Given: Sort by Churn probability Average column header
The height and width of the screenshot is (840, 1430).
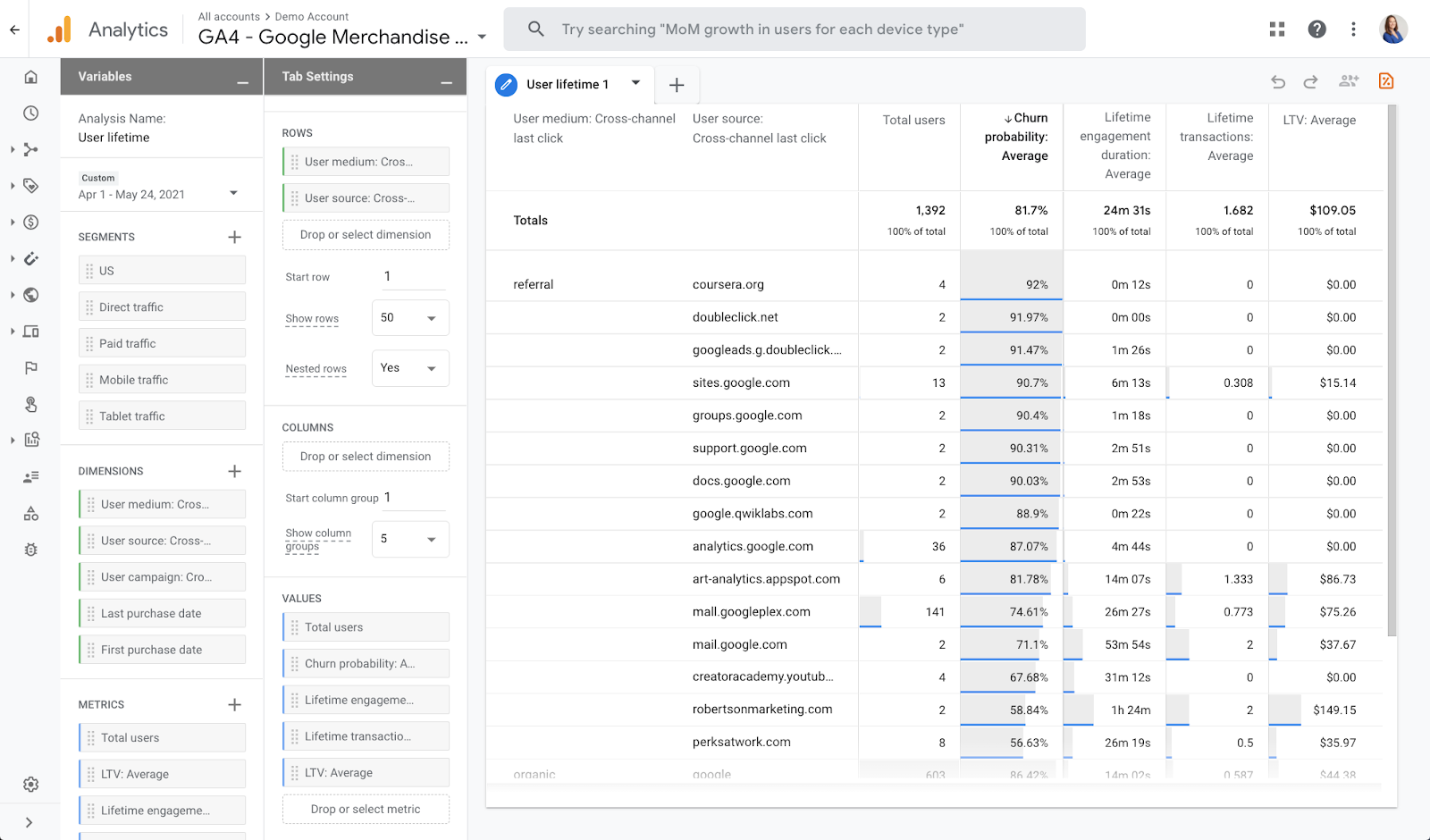Looking at the screenshot, I should [x=1016, y=137].
